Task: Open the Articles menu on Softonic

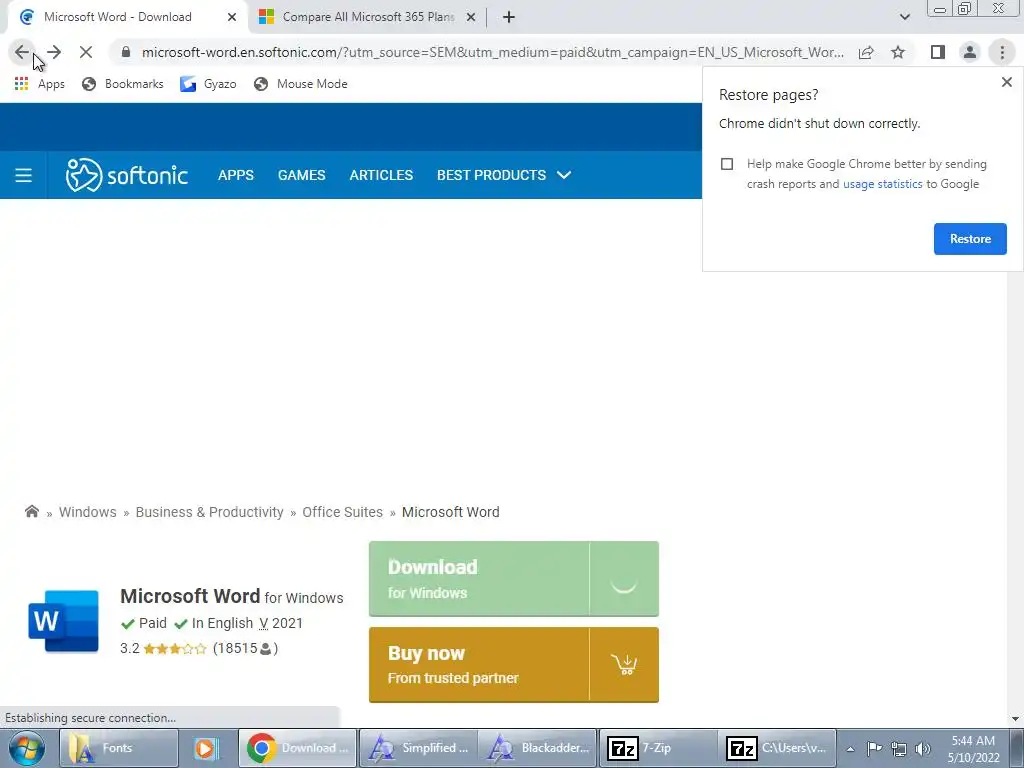Action: coord(381,175)
